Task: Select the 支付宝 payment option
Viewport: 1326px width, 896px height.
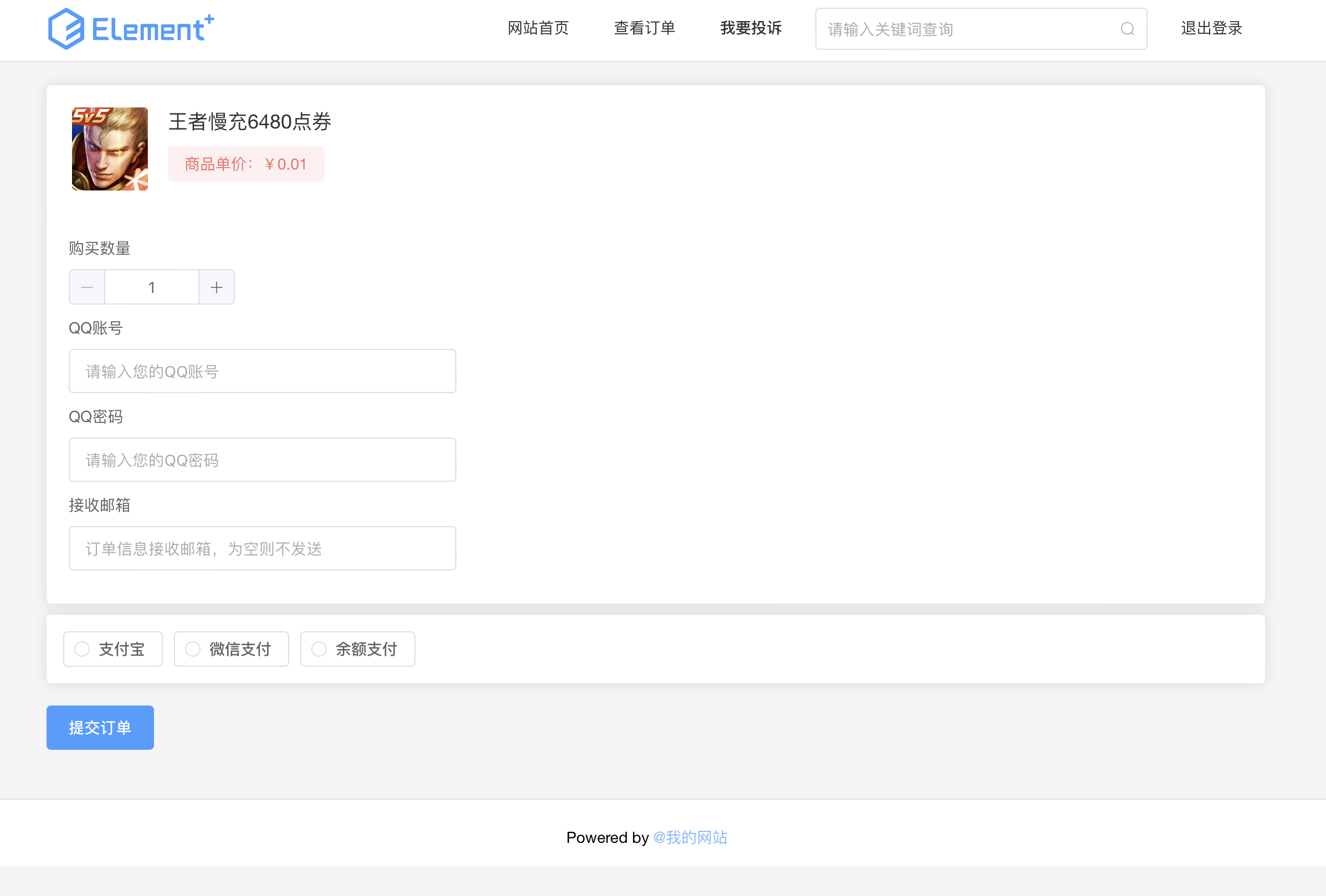Action: pos(112,649)
